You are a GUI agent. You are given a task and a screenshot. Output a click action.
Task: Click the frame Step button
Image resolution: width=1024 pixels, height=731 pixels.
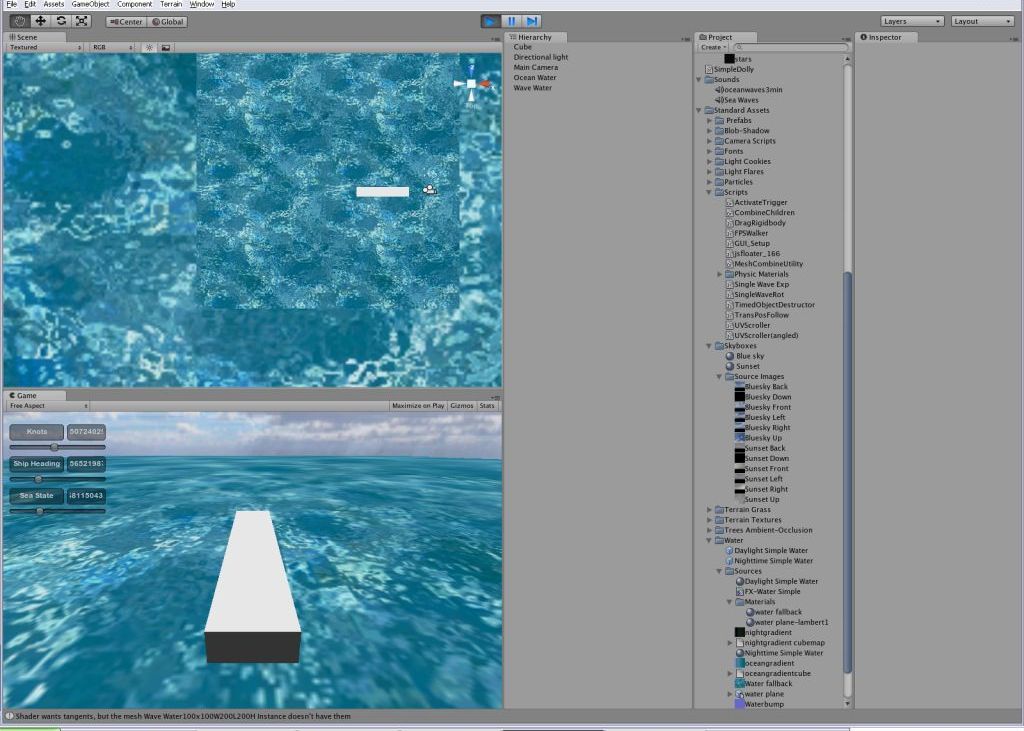531,20
